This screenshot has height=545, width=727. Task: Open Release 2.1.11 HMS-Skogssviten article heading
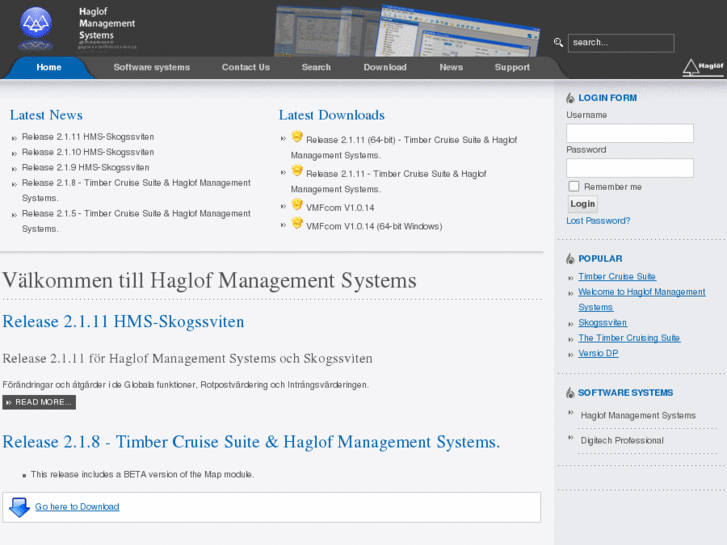[123, 321]
